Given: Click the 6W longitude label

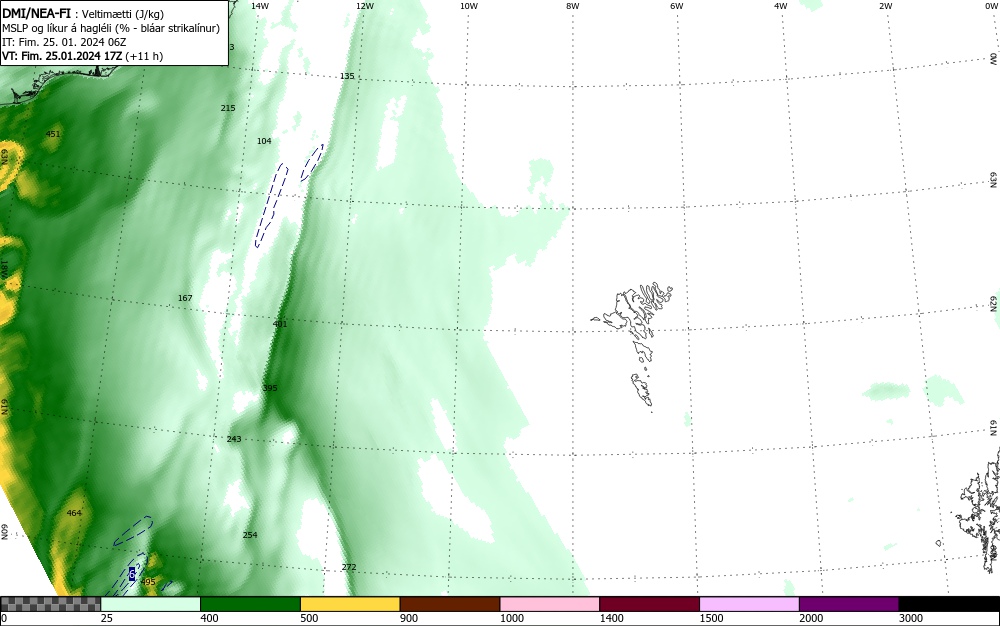Looking at the screenshot, I should (677, 6).
